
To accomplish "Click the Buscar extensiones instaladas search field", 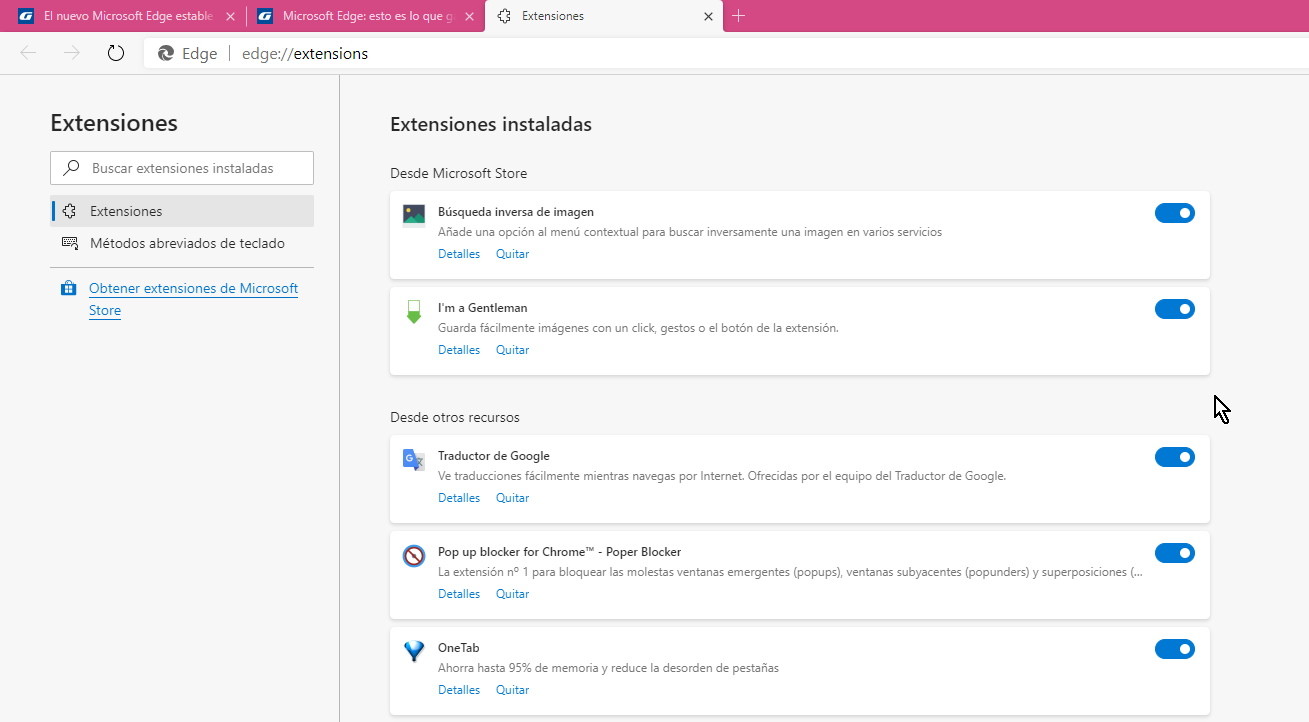I will coord(181,167).
